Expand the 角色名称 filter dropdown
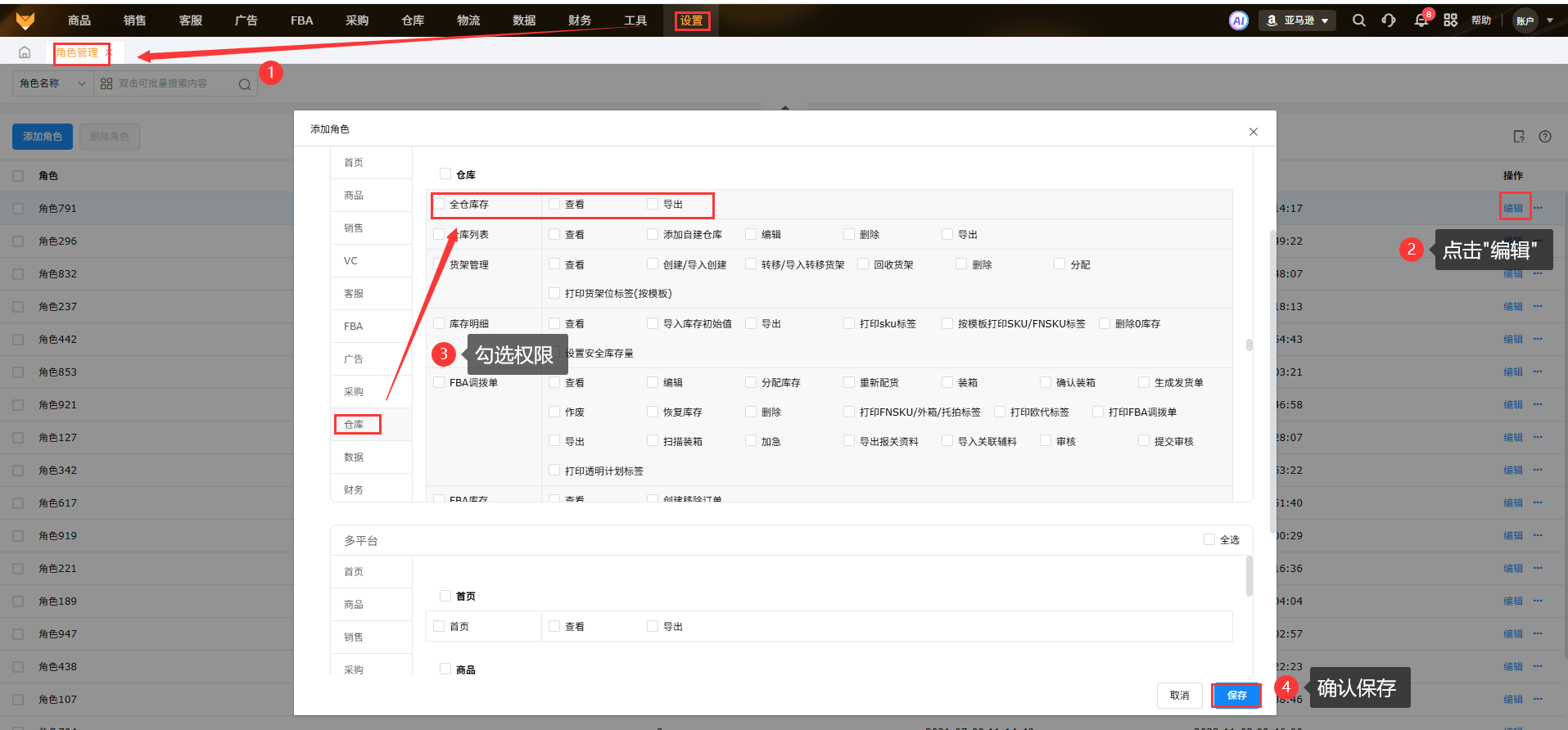Viewport: 1568px width, 730px height. [x=52, y=83]
